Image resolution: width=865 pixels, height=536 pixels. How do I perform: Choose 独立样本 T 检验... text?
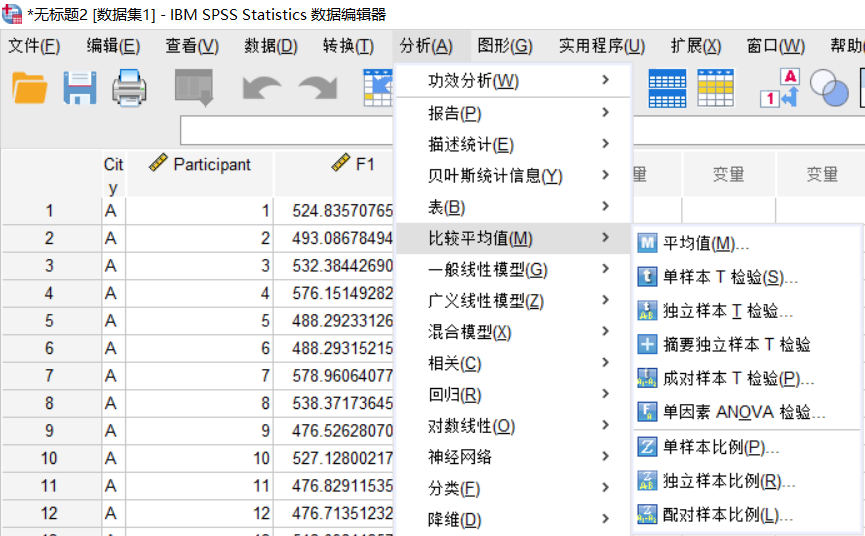pos(728,311)
